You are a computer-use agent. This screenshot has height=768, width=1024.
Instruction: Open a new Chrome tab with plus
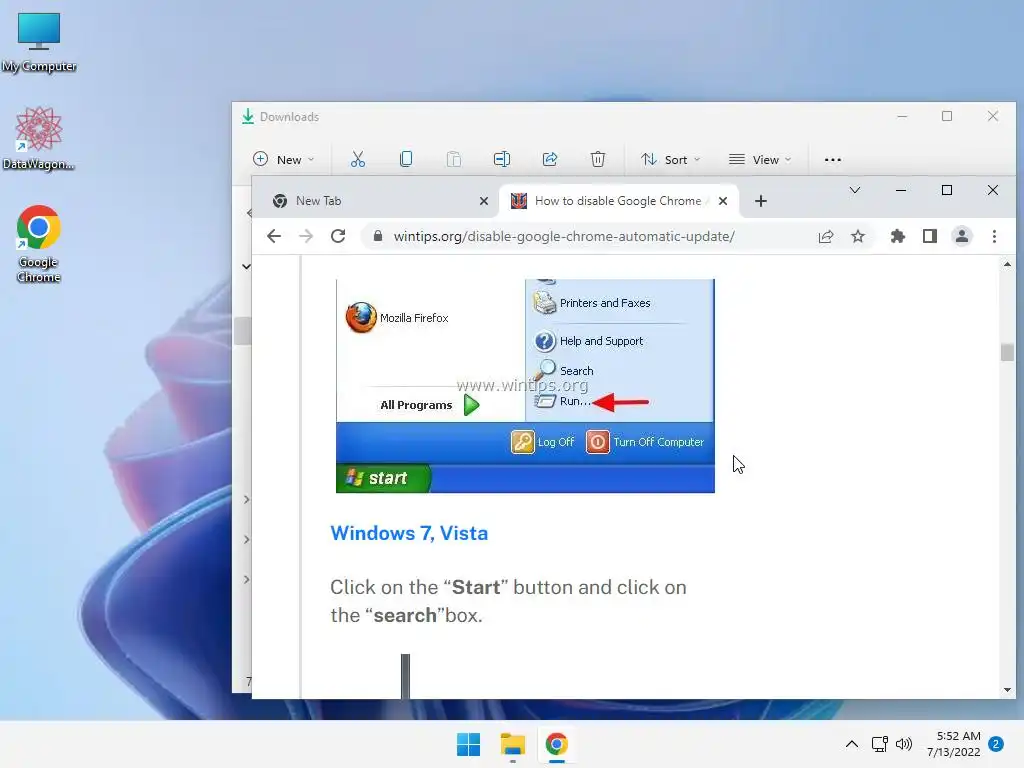tap(761, 201)
